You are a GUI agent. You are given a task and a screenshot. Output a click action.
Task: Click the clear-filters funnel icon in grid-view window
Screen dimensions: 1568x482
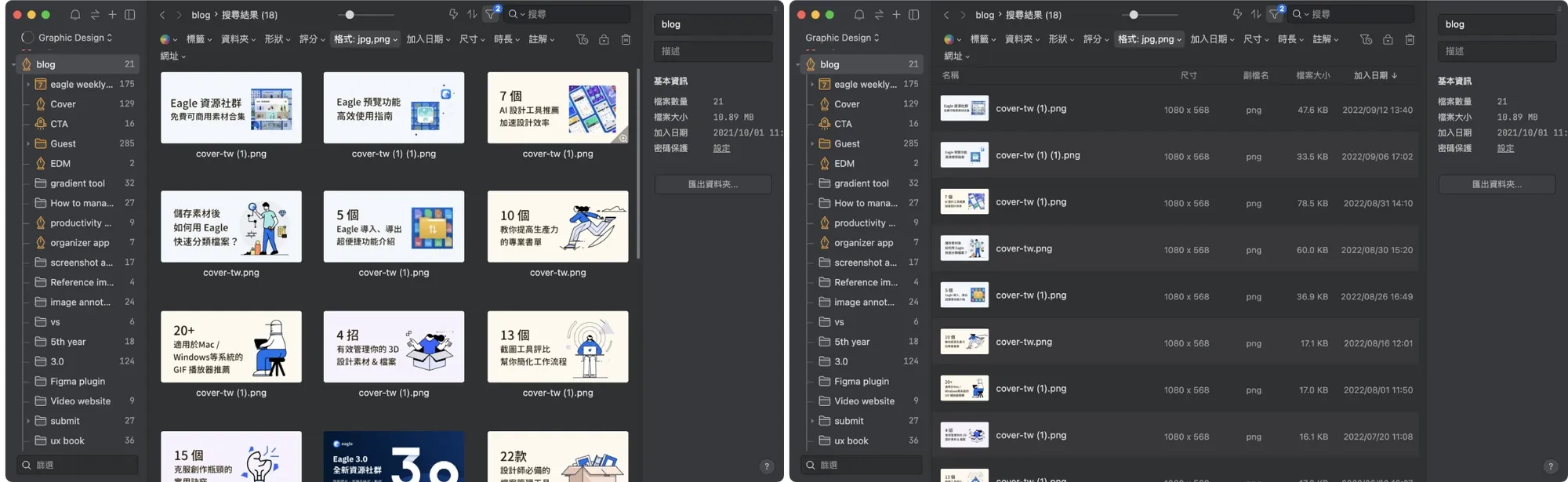click(582, 39)
